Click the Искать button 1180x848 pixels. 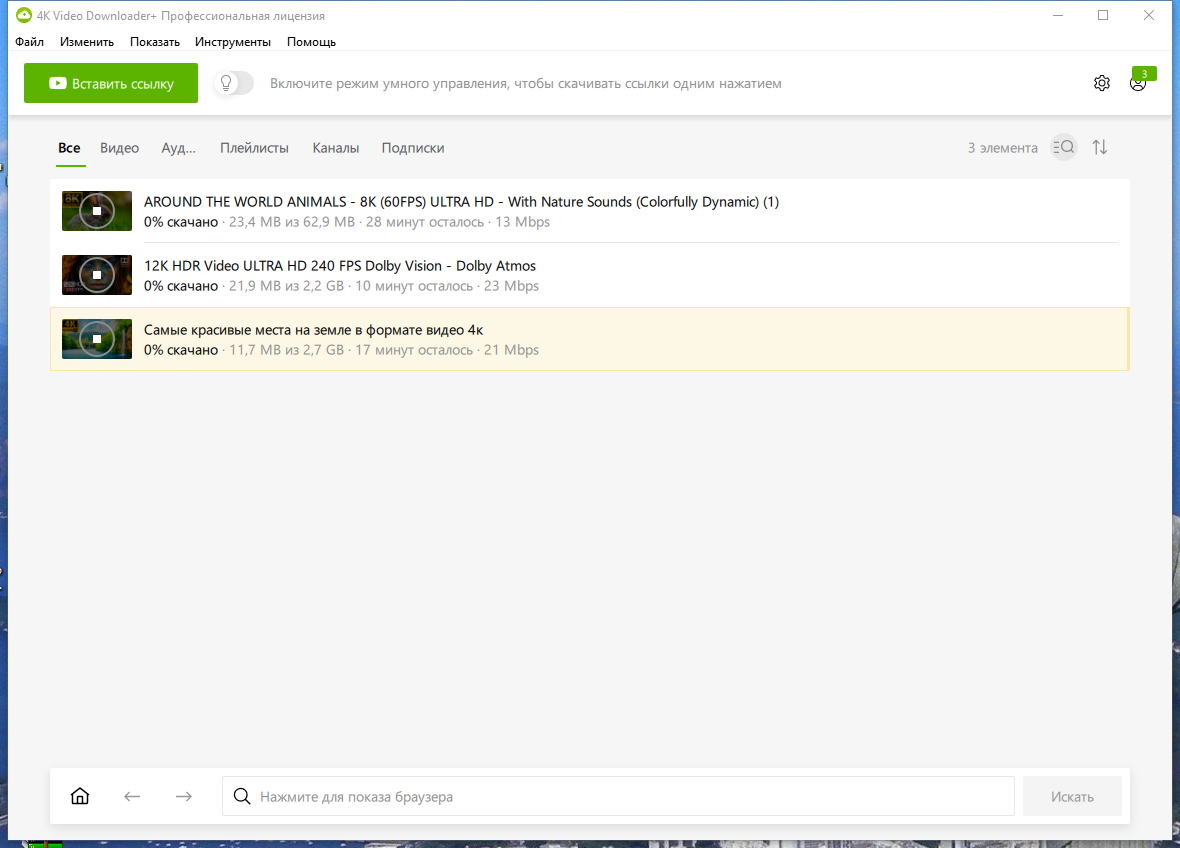(1072, 796)
